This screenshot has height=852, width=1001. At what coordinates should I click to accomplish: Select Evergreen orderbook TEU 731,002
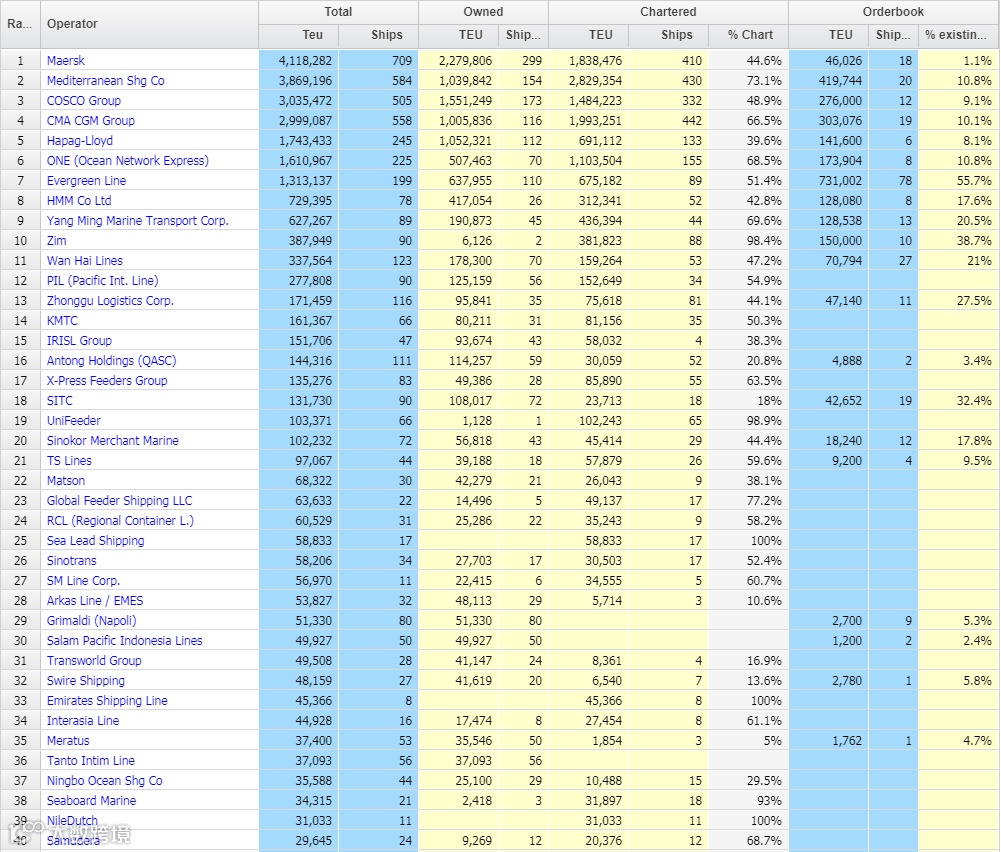coord(840,181)
